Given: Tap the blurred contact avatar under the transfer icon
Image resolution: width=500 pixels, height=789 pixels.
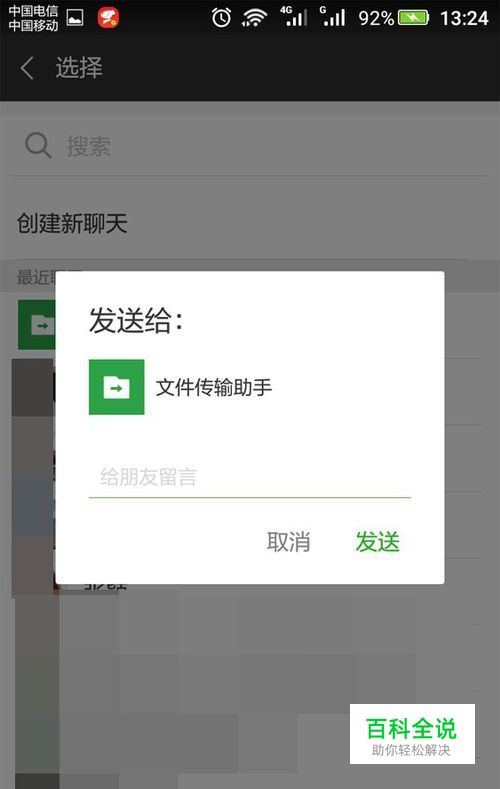Looking at the screenshot, I should [33, 387].
